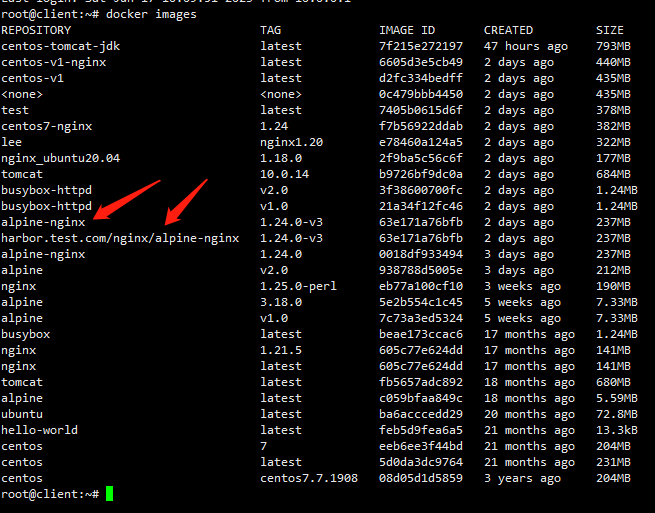The width and height of the screenshot is (655, 513).
Task: Click the left red arrow annotation
Action: [x=126, y=199]
